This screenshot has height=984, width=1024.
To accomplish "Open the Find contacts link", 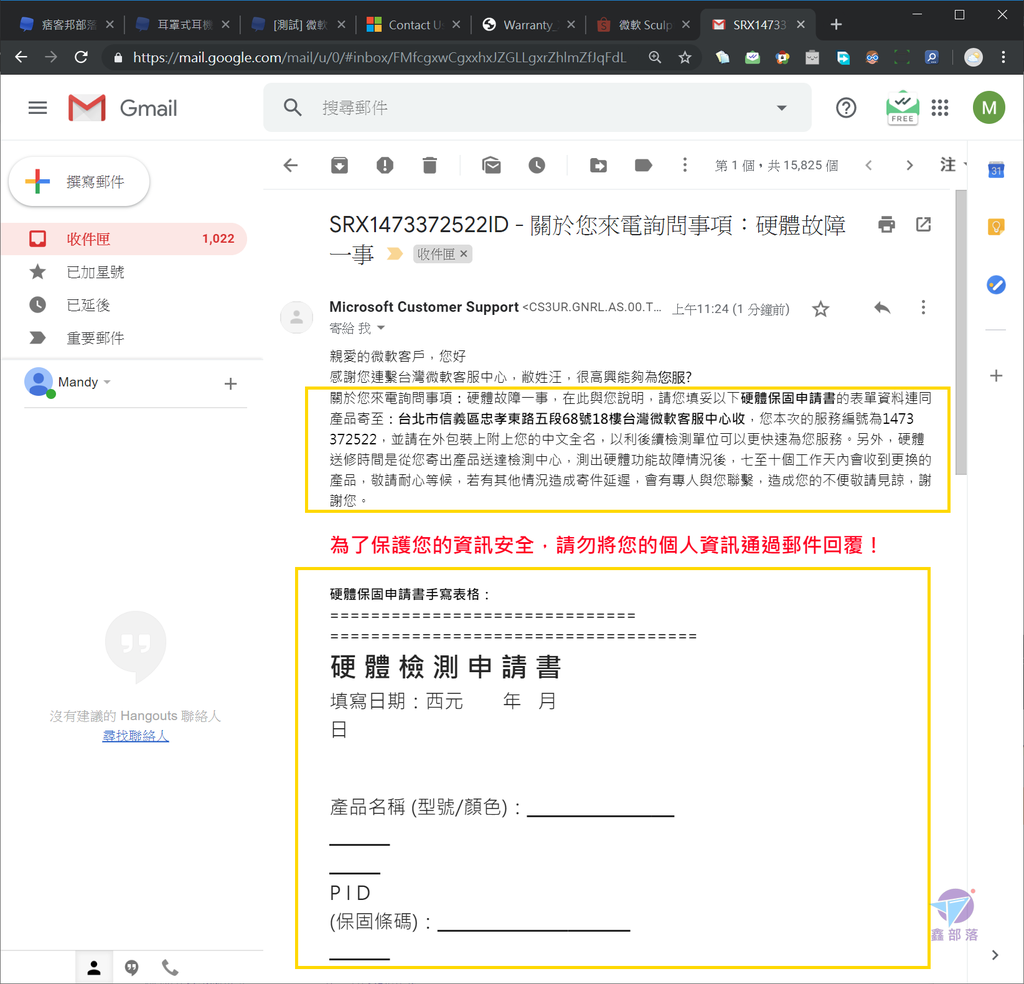I will [136, 736].
